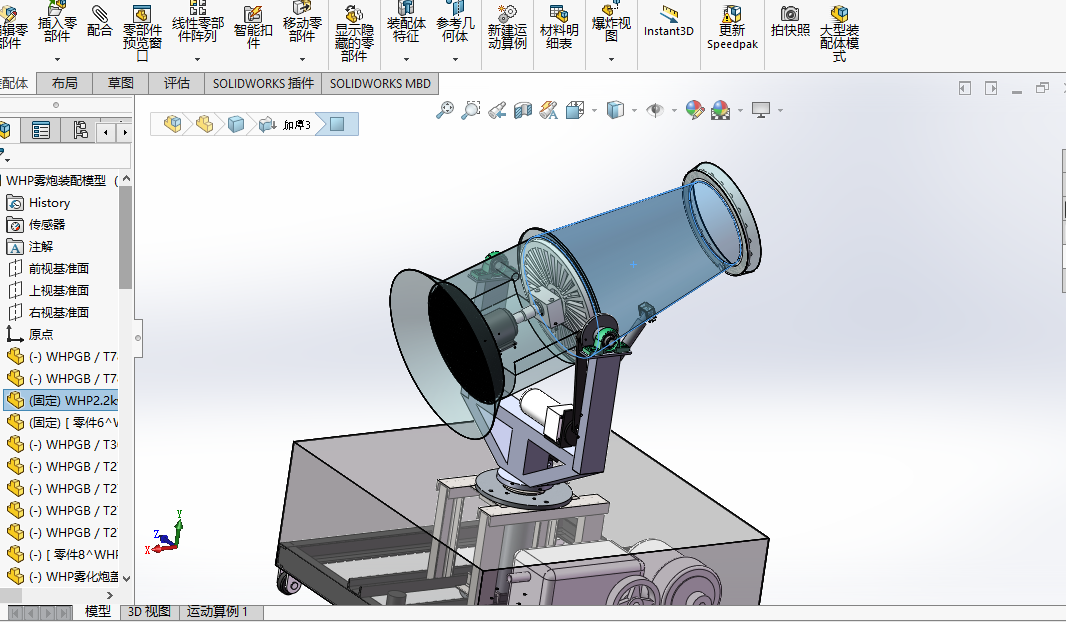
Task: Launch Instant3D tool
Action: coord(669,22)
